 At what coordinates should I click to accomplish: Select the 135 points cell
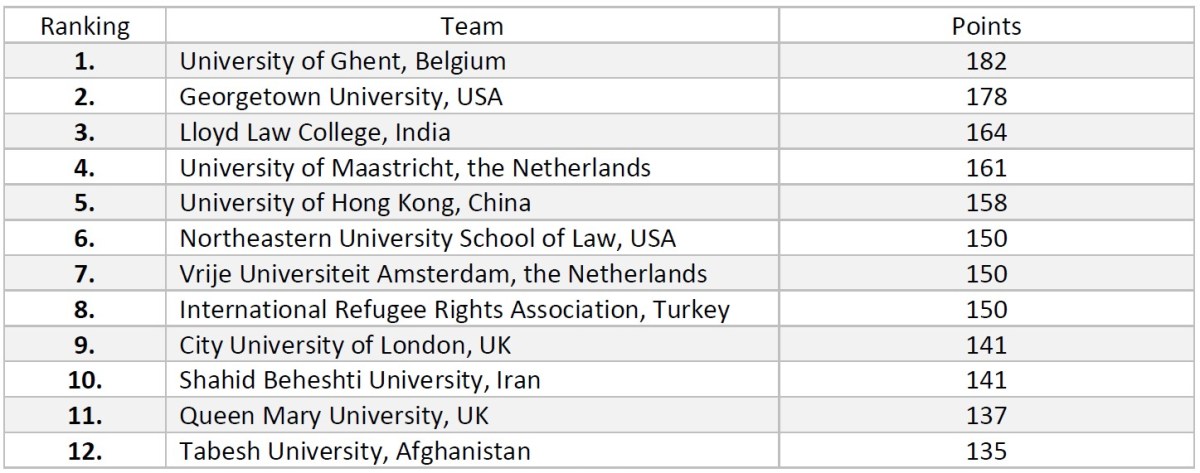[986, 452]
